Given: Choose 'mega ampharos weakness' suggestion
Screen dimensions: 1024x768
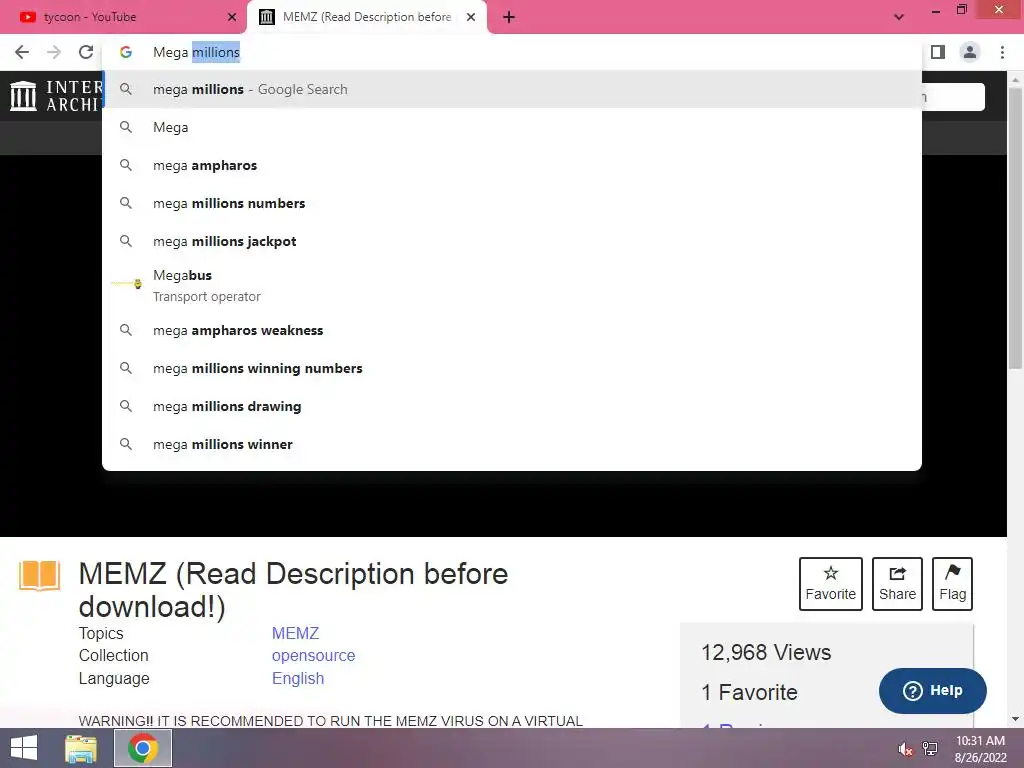Looking at the screenshot, I should 512,330.
